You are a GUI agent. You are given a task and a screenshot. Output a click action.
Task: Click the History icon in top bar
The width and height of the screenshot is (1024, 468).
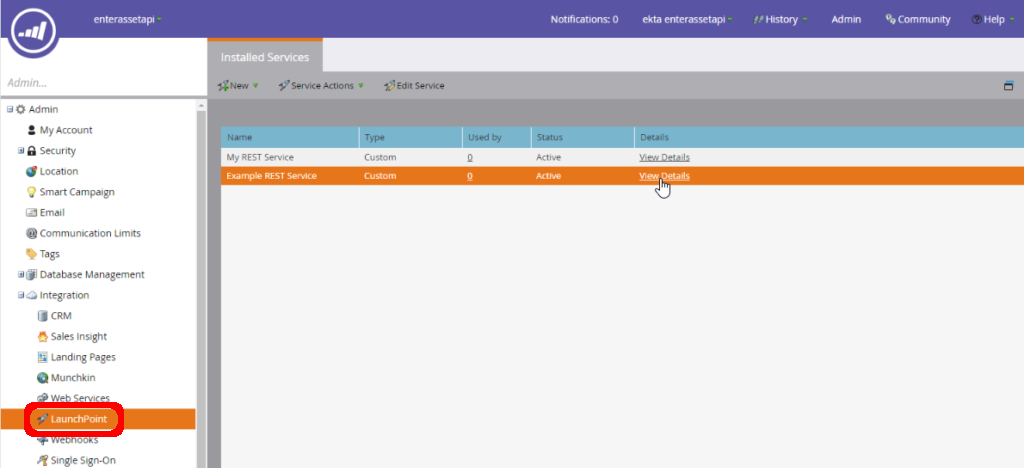click(x=759, y=20)
